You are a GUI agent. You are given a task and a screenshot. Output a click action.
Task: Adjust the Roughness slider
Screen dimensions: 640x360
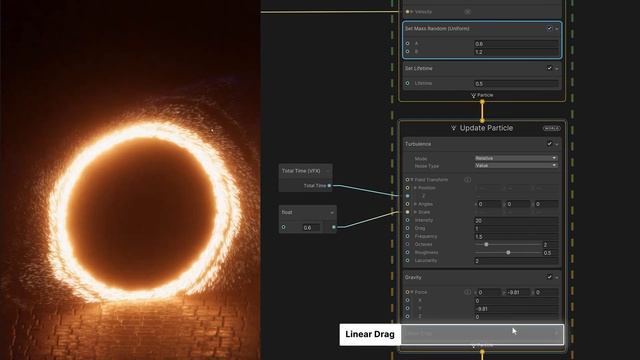508,253
